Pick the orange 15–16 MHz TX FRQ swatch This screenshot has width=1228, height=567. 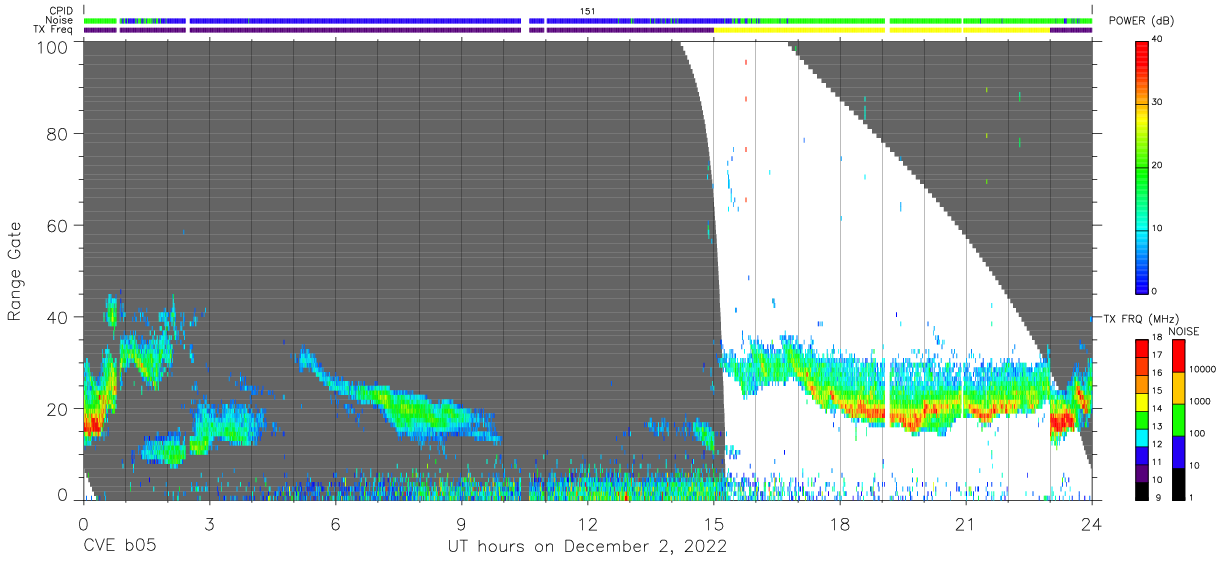click(x=1141, y=384)
